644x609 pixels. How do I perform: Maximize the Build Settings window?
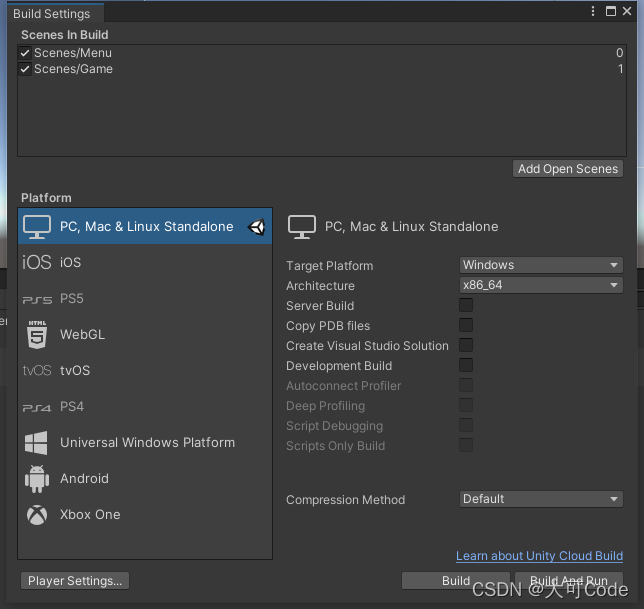tap(611, 11)
